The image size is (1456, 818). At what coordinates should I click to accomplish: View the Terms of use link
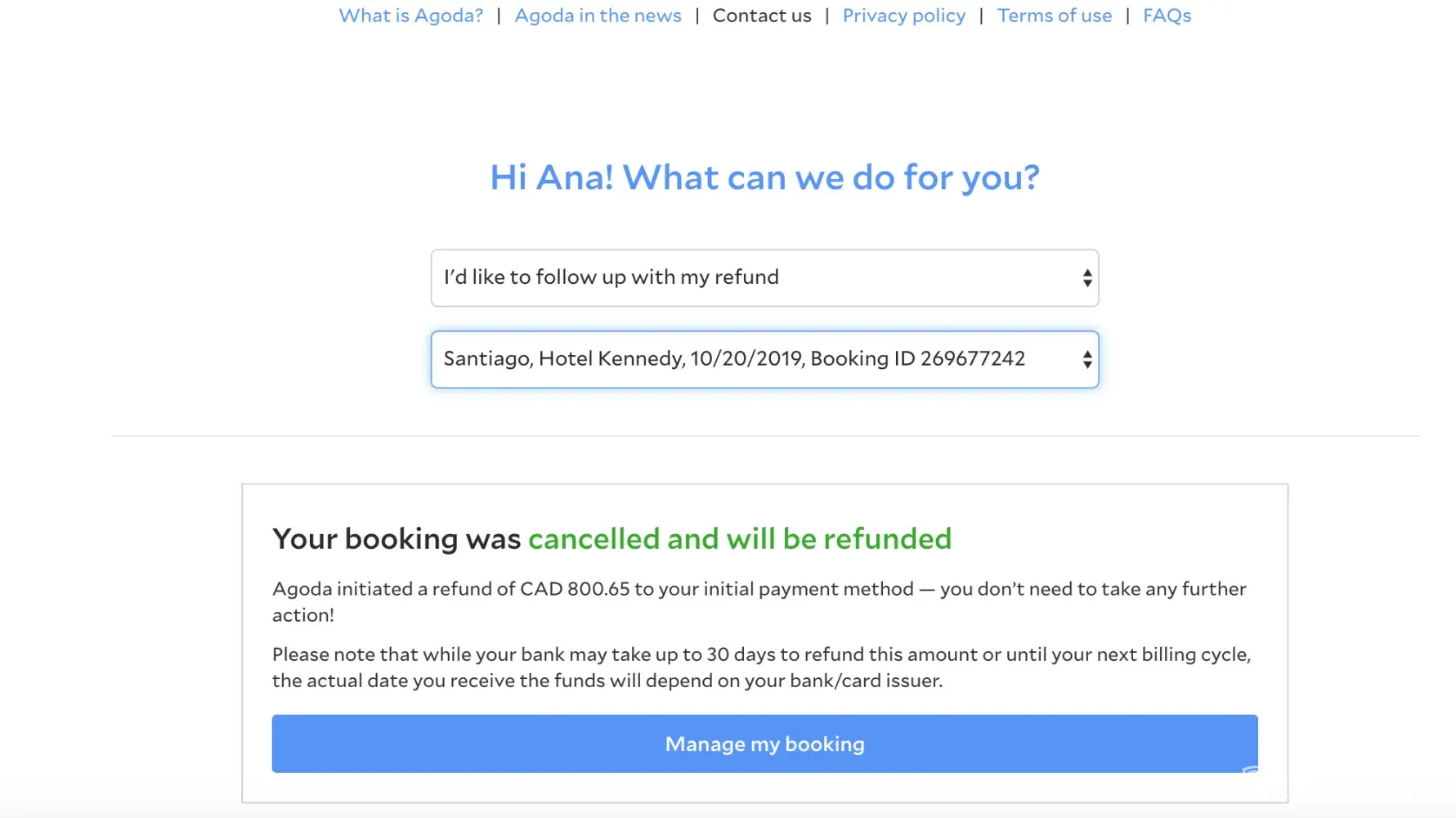coord(1054,16)
